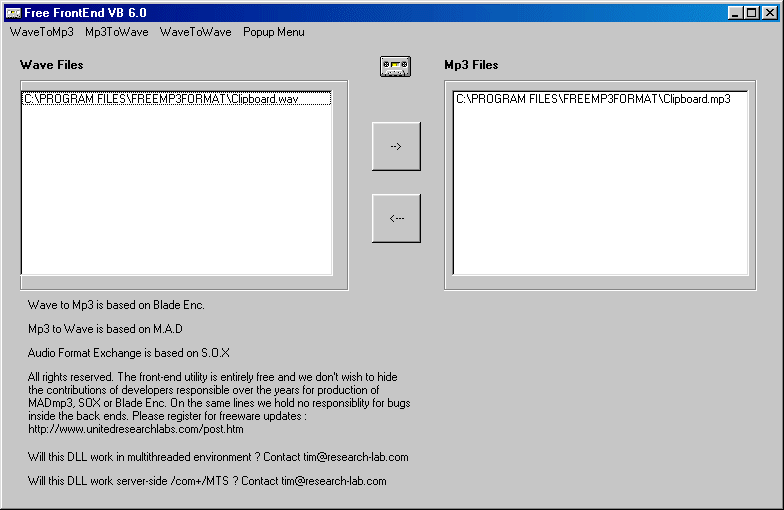Click 'Mp3 to Wave is based on M.A.D'

pyautogui.click(x=105, y=329)
